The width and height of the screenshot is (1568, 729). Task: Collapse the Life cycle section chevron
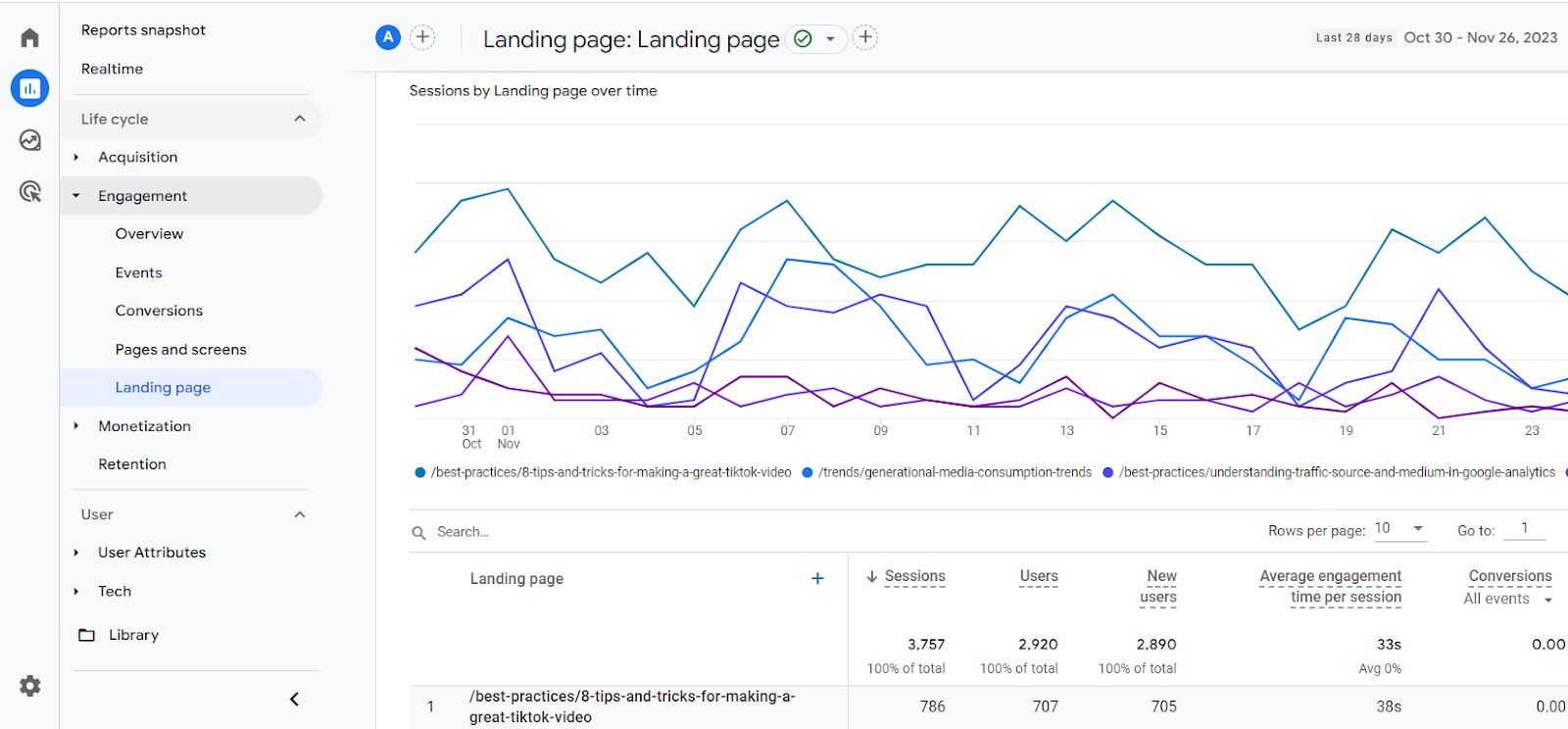click(x=300, y=119)
